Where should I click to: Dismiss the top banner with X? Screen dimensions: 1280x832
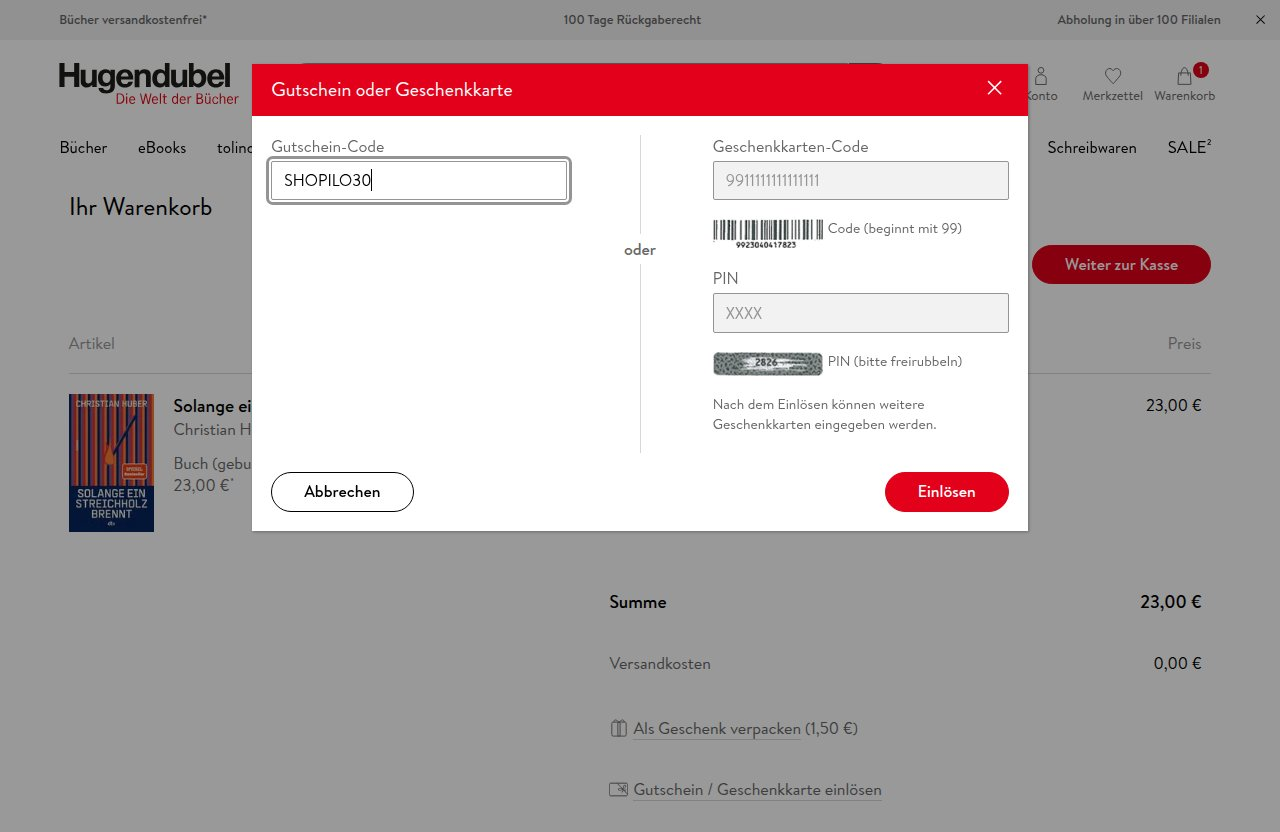[1260, 20]
